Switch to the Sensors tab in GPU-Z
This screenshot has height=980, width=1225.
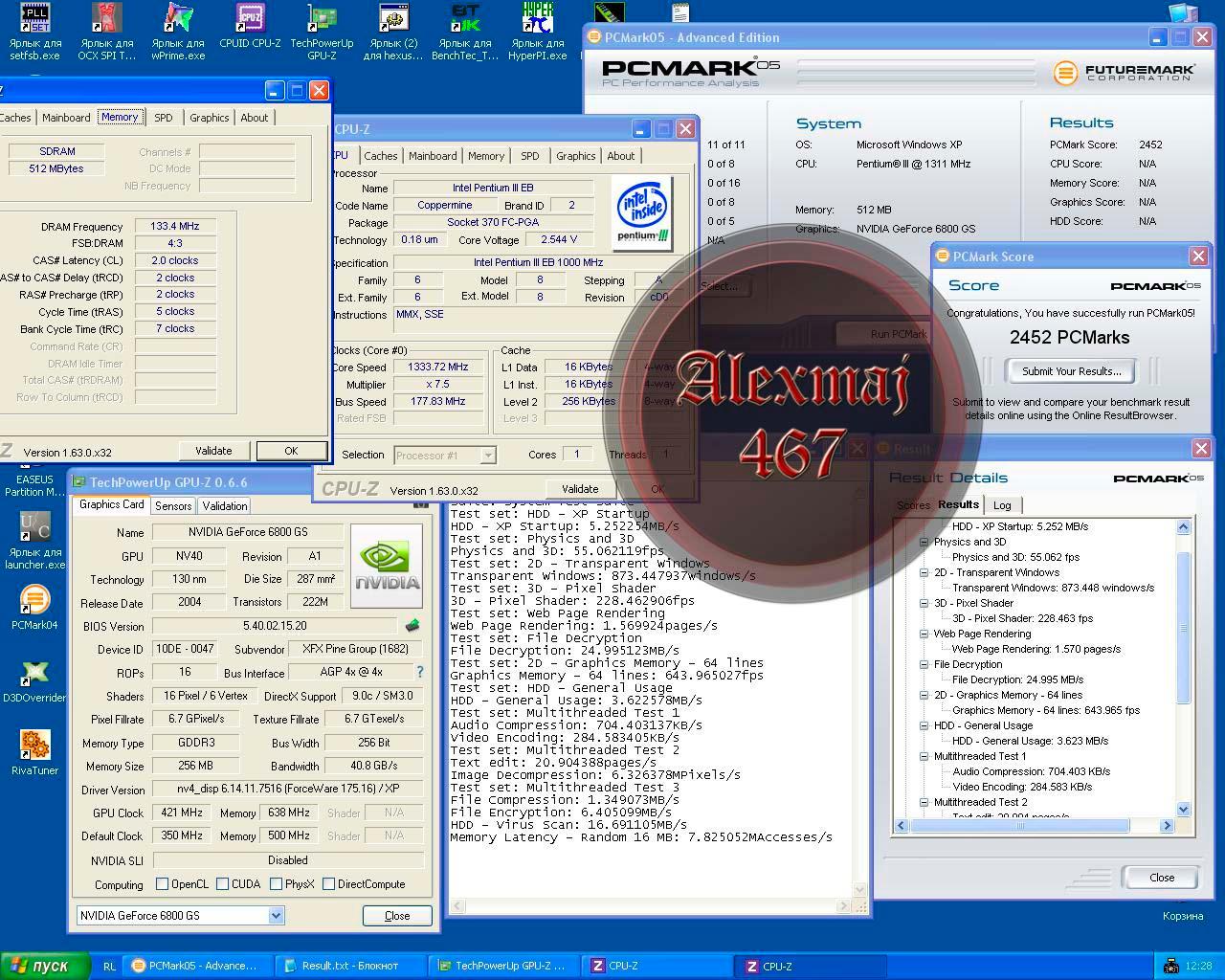[173, 506]
